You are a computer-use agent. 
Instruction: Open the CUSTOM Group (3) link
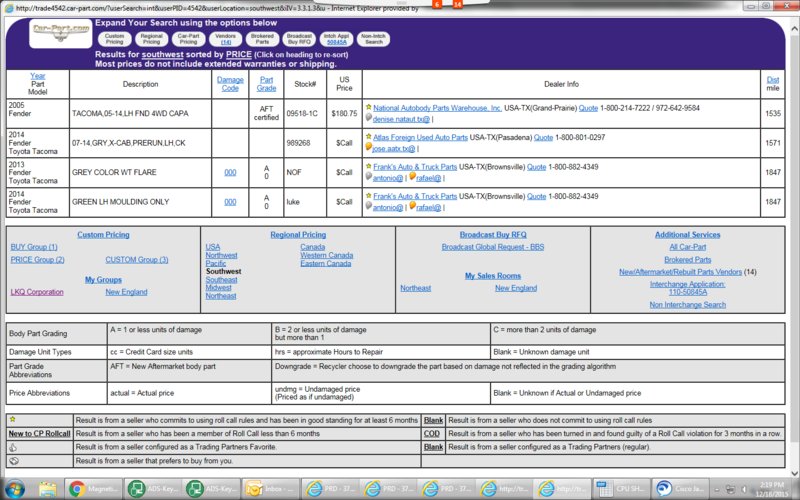[x=137, y=260]
